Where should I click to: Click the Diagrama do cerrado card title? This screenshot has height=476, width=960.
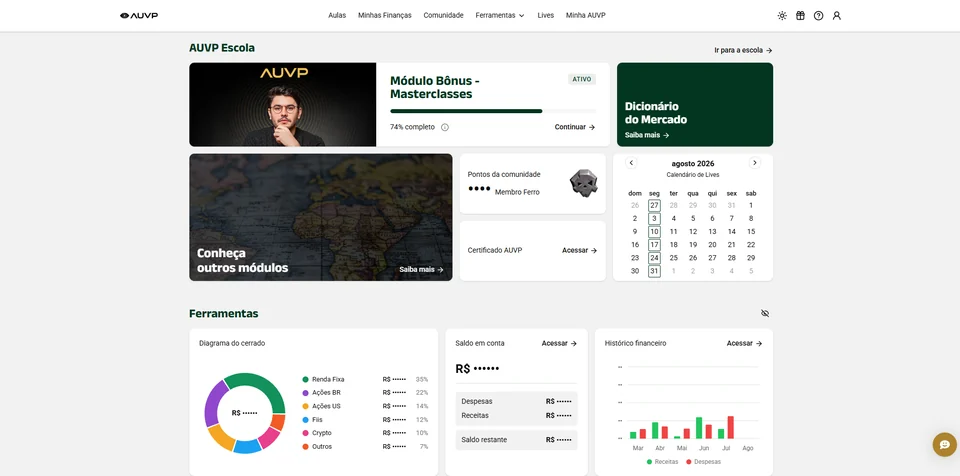point(232,344)
